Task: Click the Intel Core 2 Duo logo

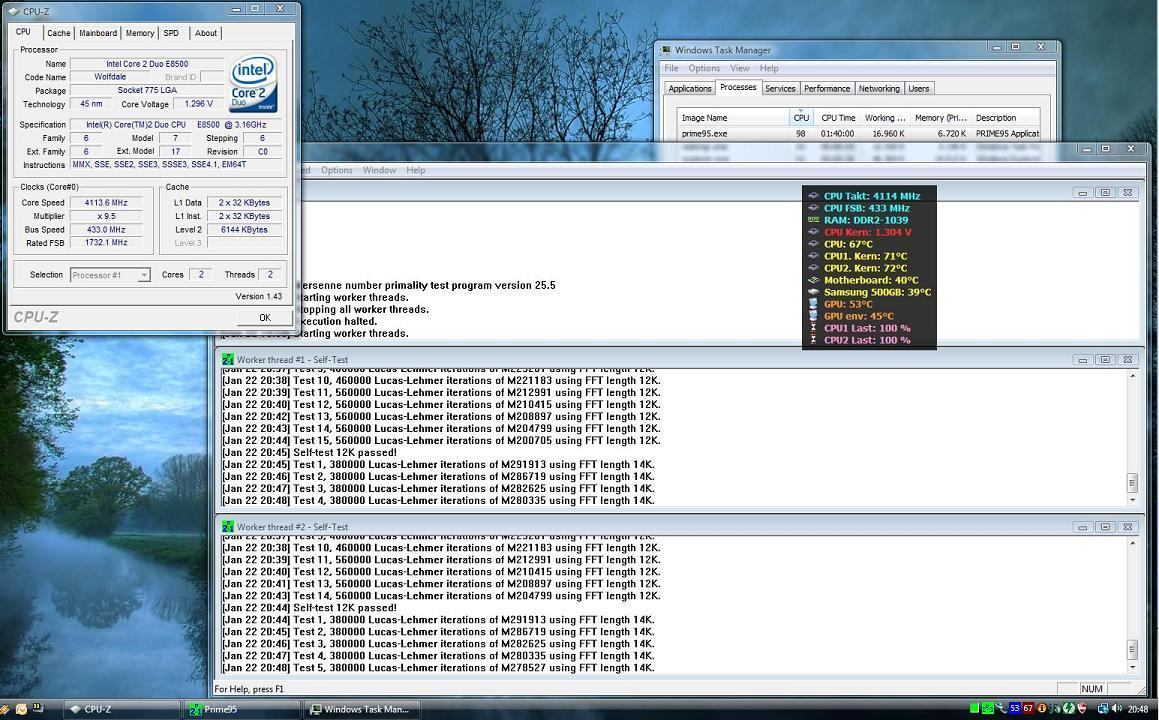Action: 254,83
